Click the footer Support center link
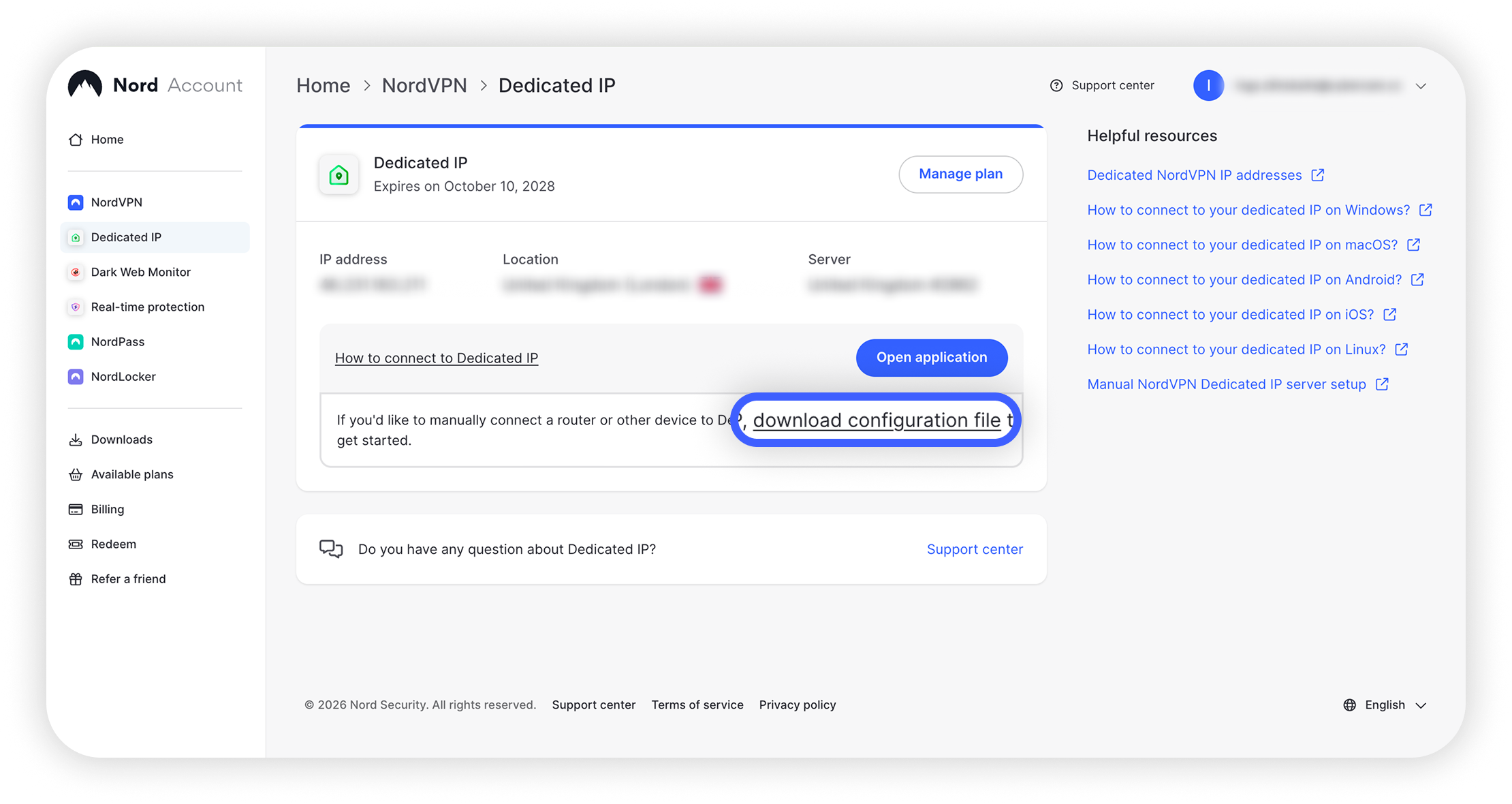 coord(594,705)
